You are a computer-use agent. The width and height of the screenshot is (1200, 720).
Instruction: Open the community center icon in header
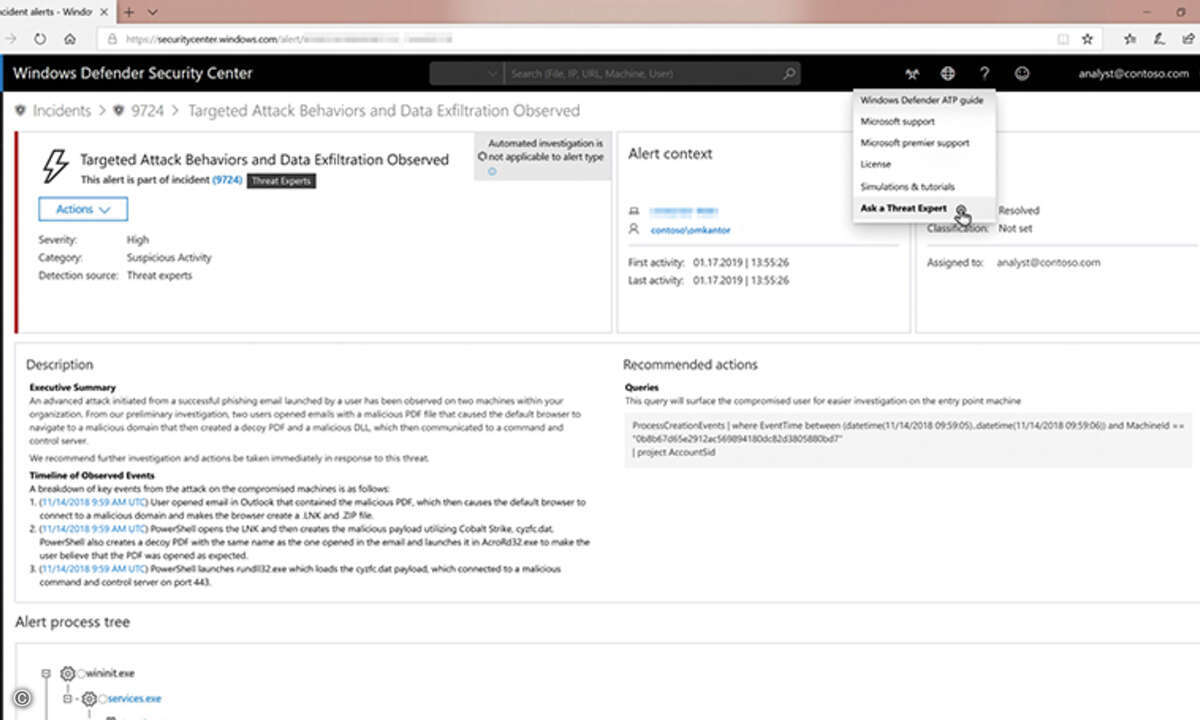(x=911, y=73)
